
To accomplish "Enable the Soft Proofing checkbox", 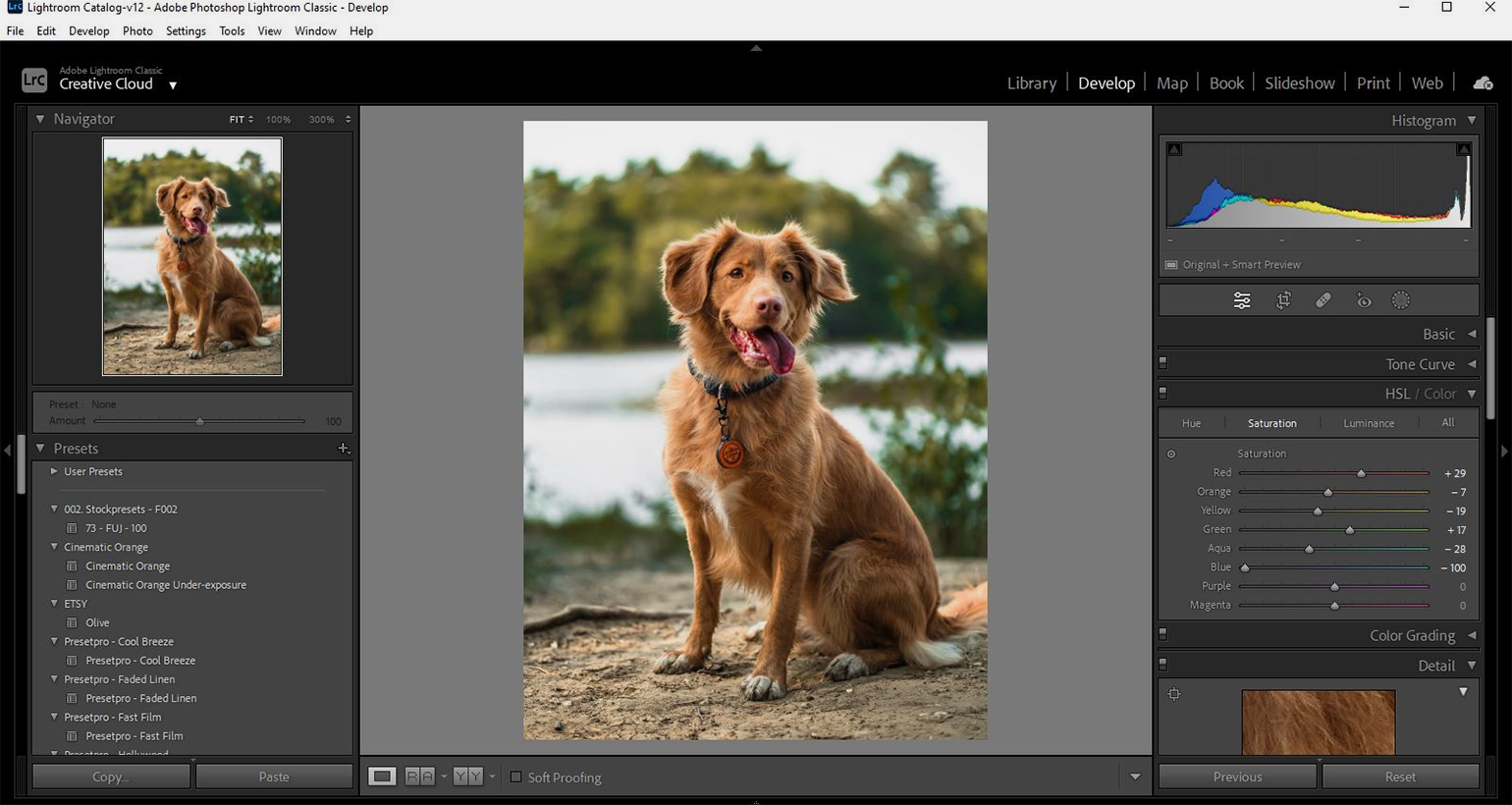I will tap(515, 778).
